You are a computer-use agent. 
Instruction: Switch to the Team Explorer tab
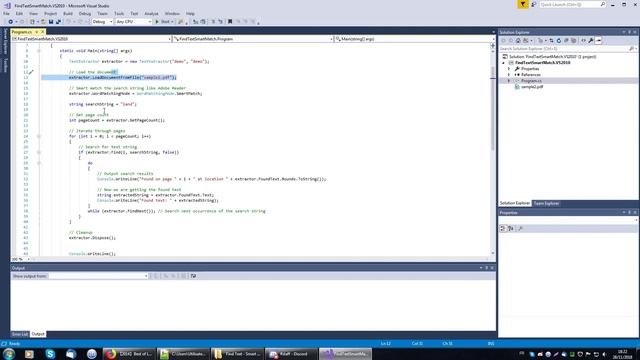tap(546, 203)
